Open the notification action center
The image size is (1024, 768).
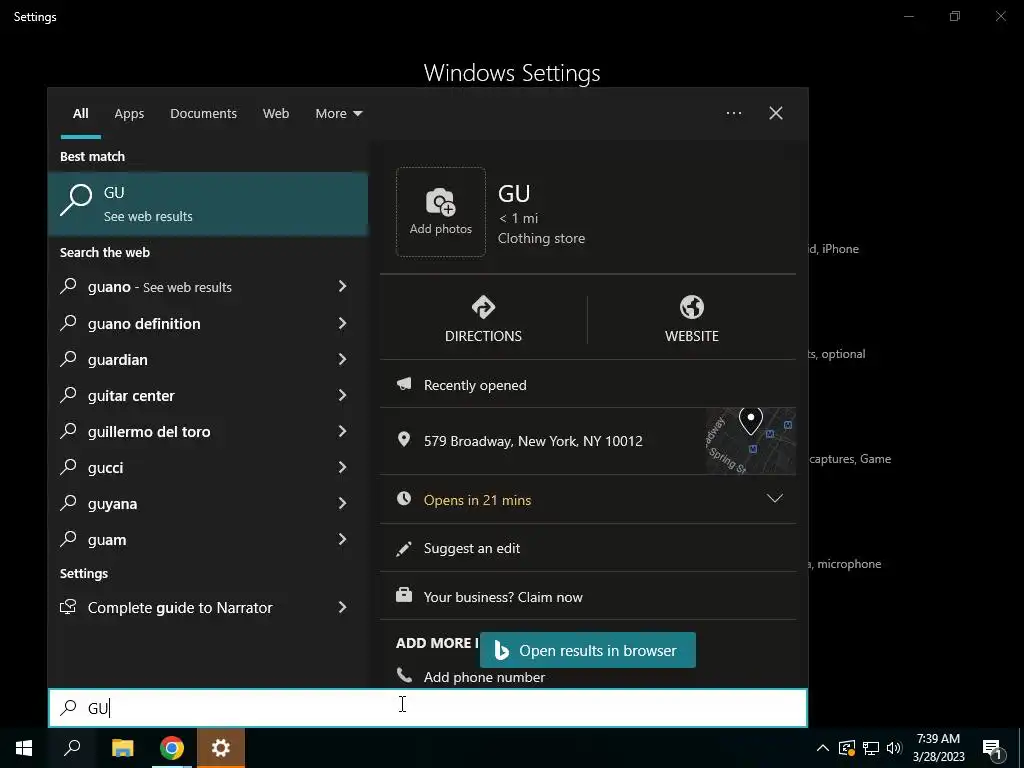992,748
